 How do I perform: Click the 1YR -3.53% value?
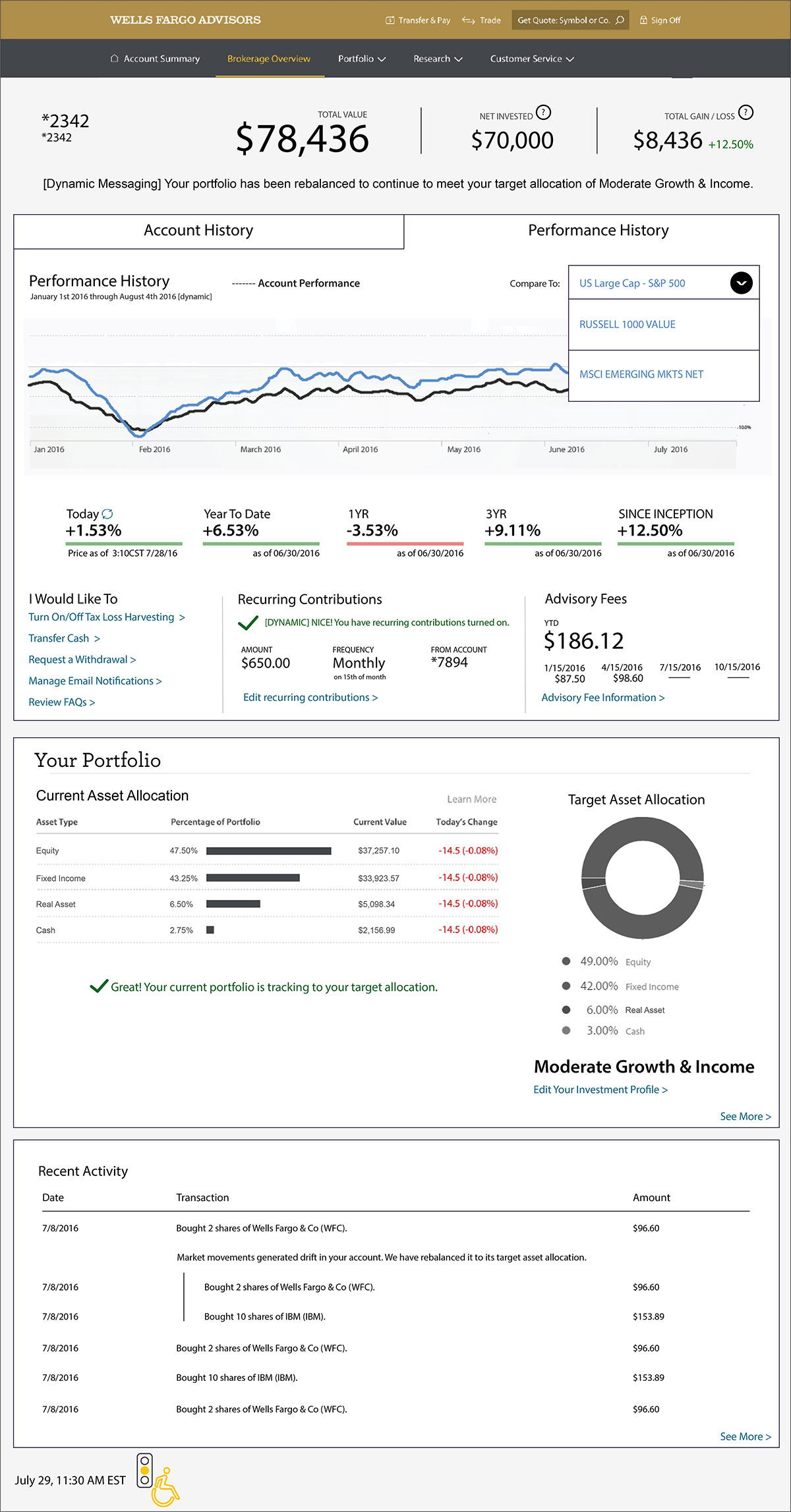(372, 531)
